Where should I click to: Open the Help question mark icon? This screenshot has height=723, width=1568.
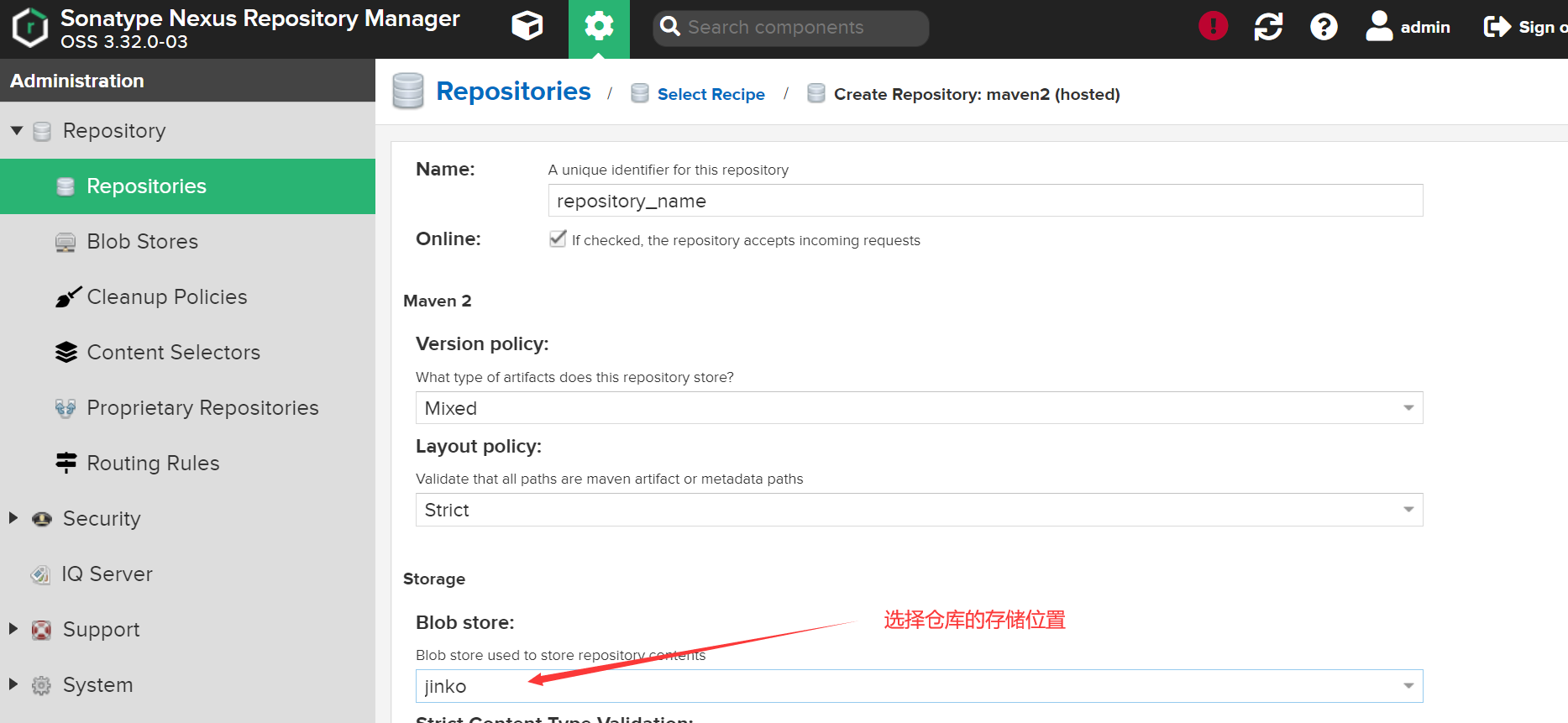pos(1324,27)
